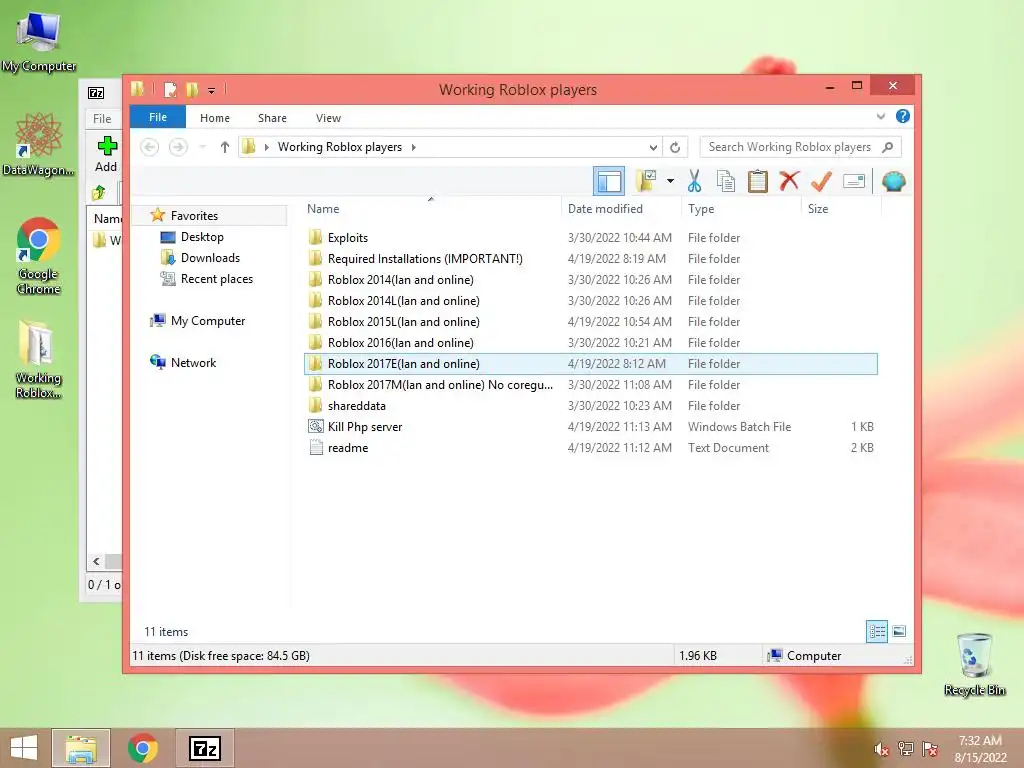Select the Exploits folder
The width and height of the screenshot is (1024, 768).
590,238
